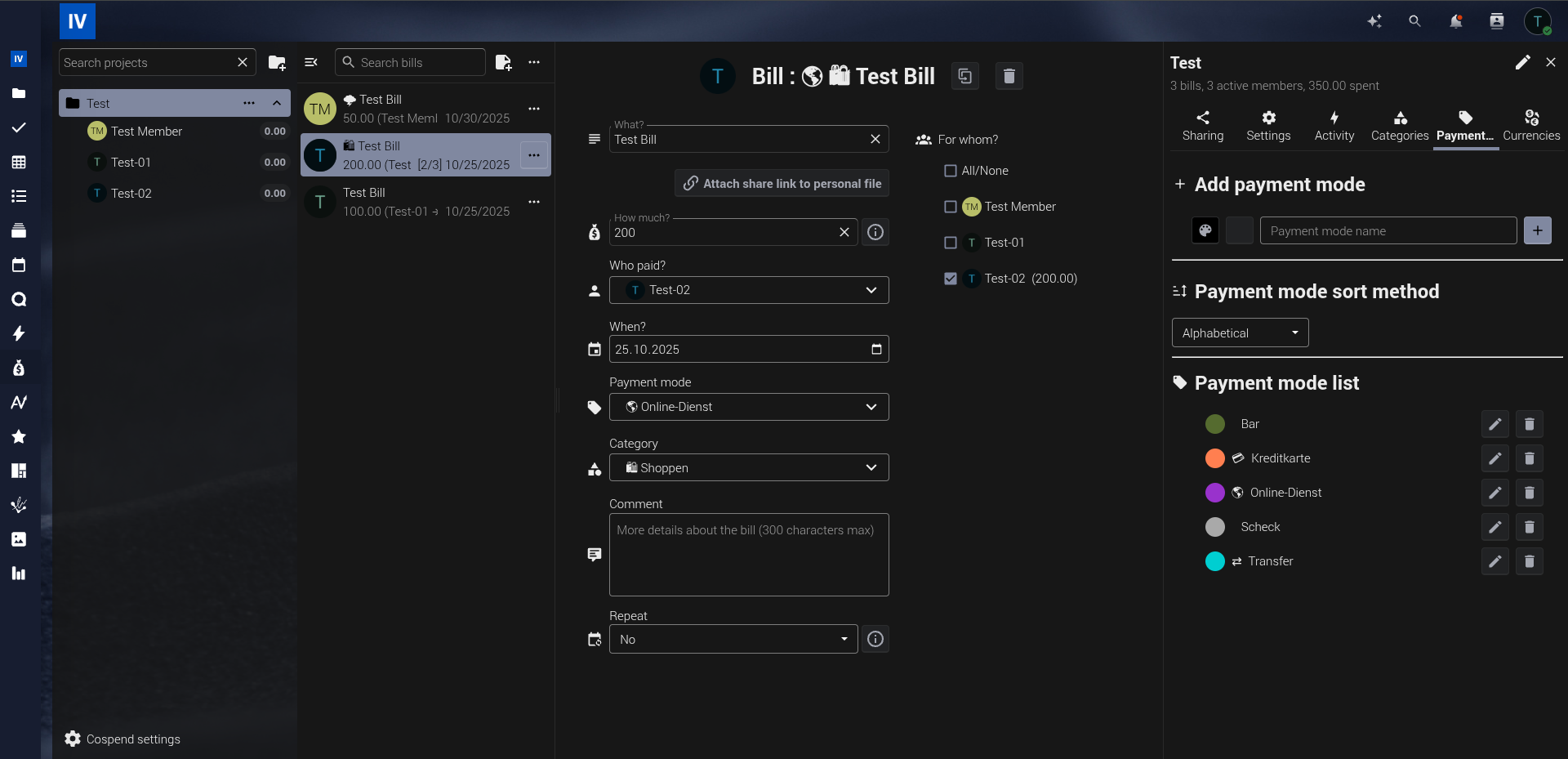The image size is (1568, 759).
Task: Click the add project folder icon
Action: (x=277, y=63)
